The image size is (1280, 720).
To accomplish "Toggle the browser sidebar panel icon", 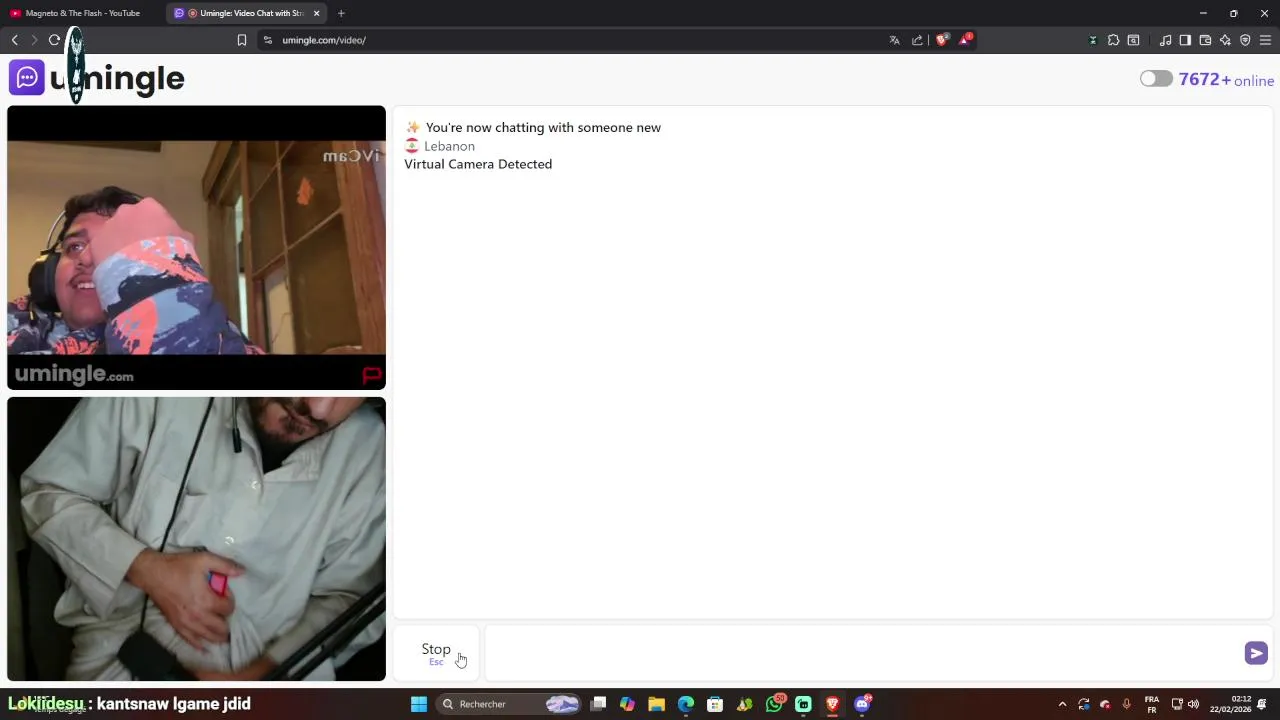I will [1185, 40].
